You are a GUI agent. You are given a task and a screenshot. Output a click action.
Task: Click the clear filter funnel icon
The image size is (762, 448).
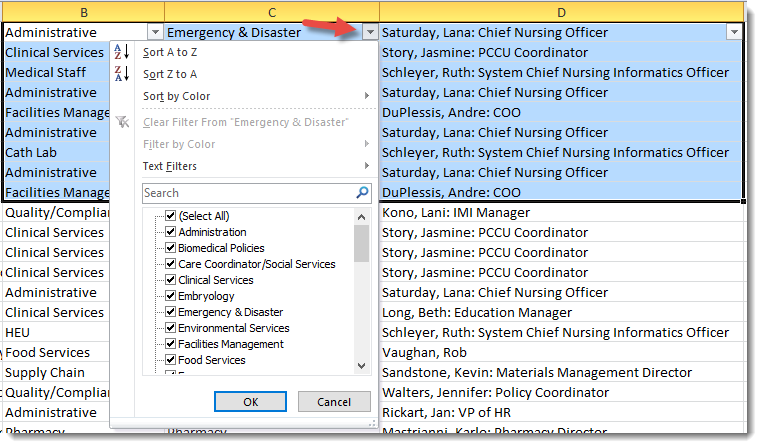click(122, 122)
